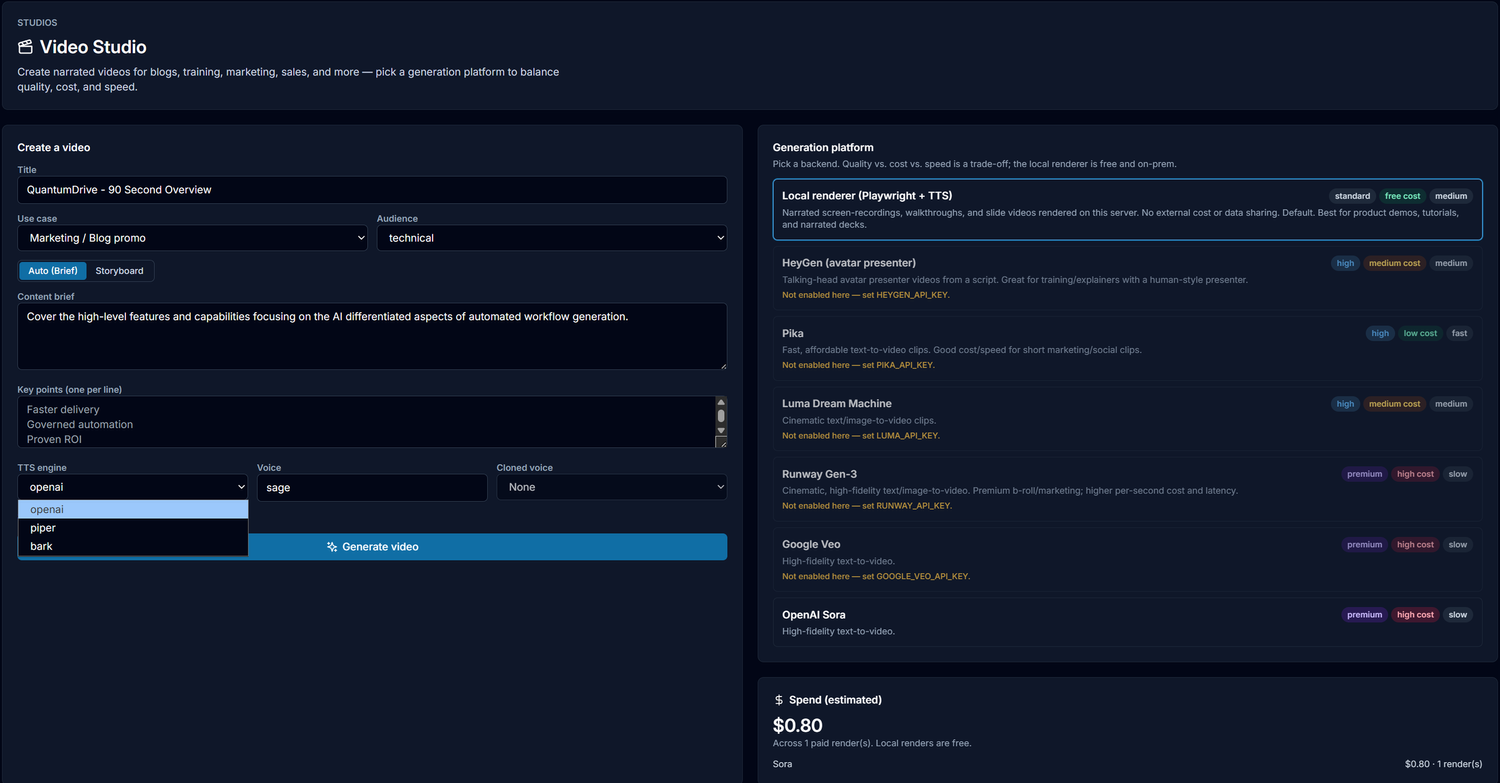The image size is (1500, 783).
Task: Open the Use case dropdown
Action: (192, 238)
